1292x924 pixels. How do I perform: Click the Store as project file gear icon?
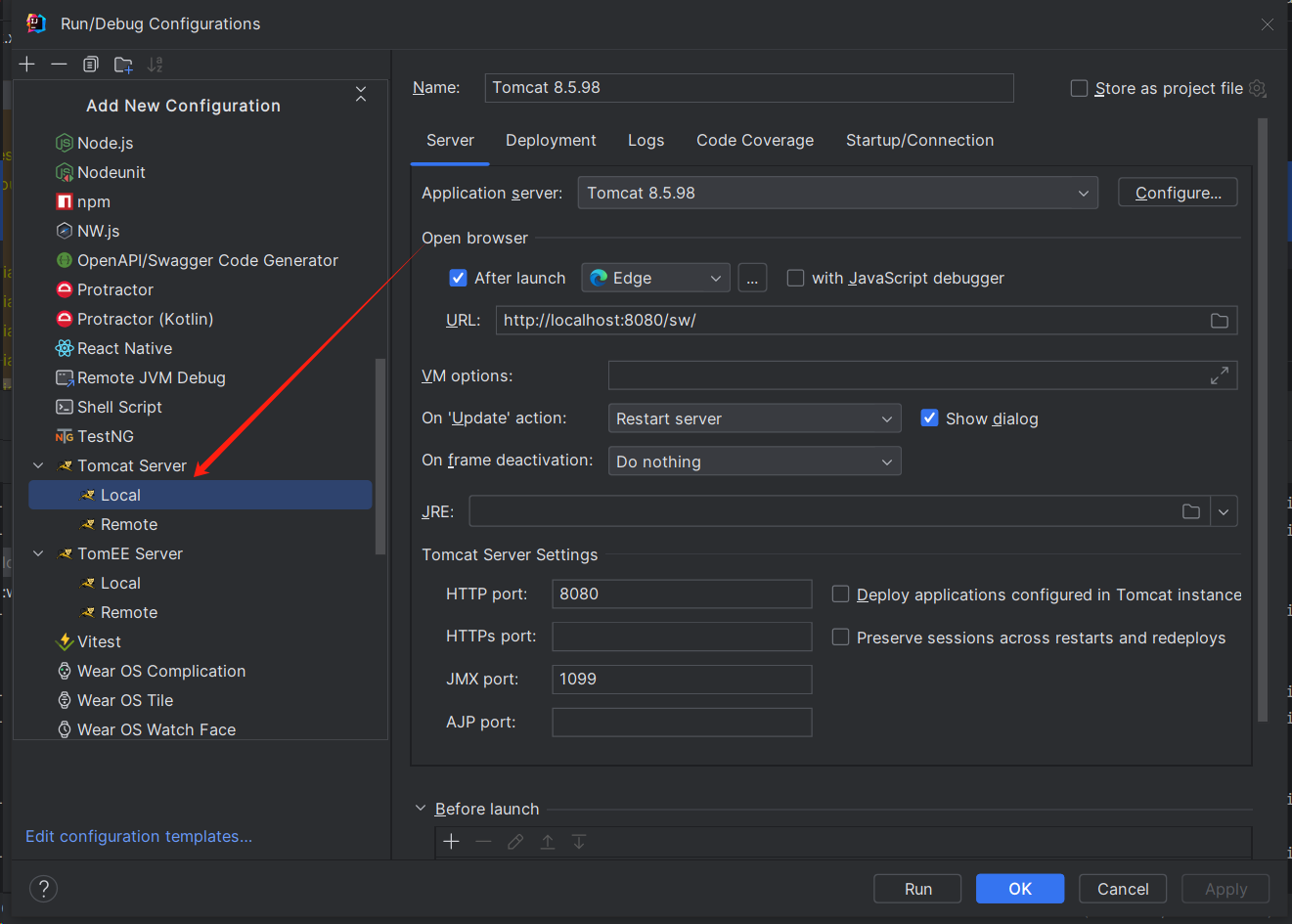pos(1258,88)
